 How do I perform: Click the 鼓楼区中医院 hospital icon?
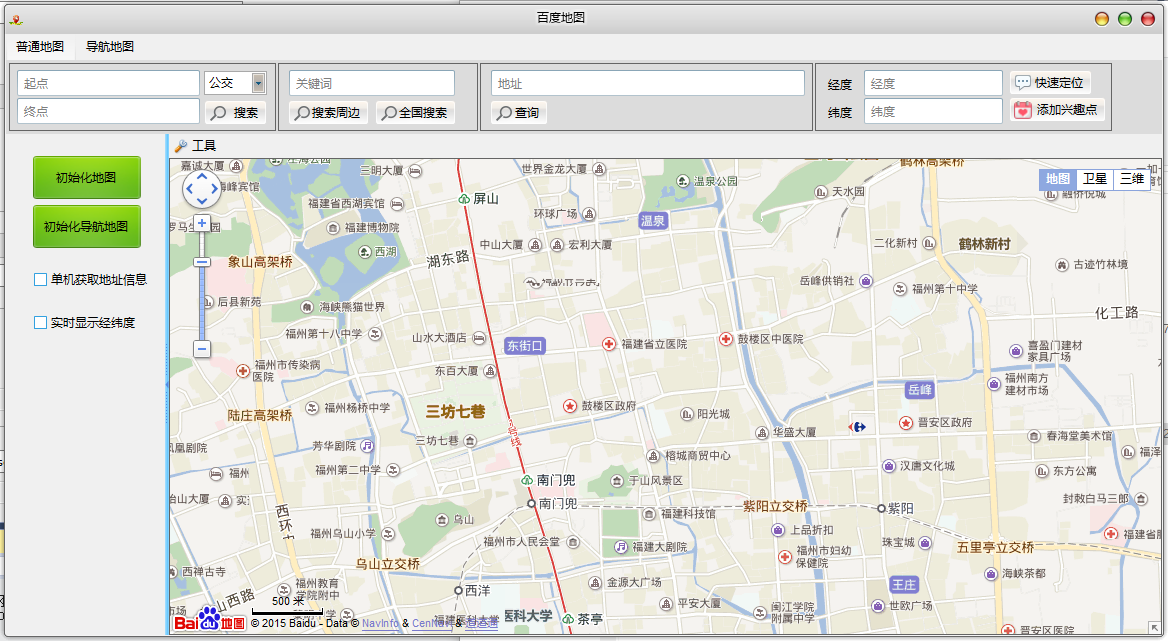[x=726, y=339]
